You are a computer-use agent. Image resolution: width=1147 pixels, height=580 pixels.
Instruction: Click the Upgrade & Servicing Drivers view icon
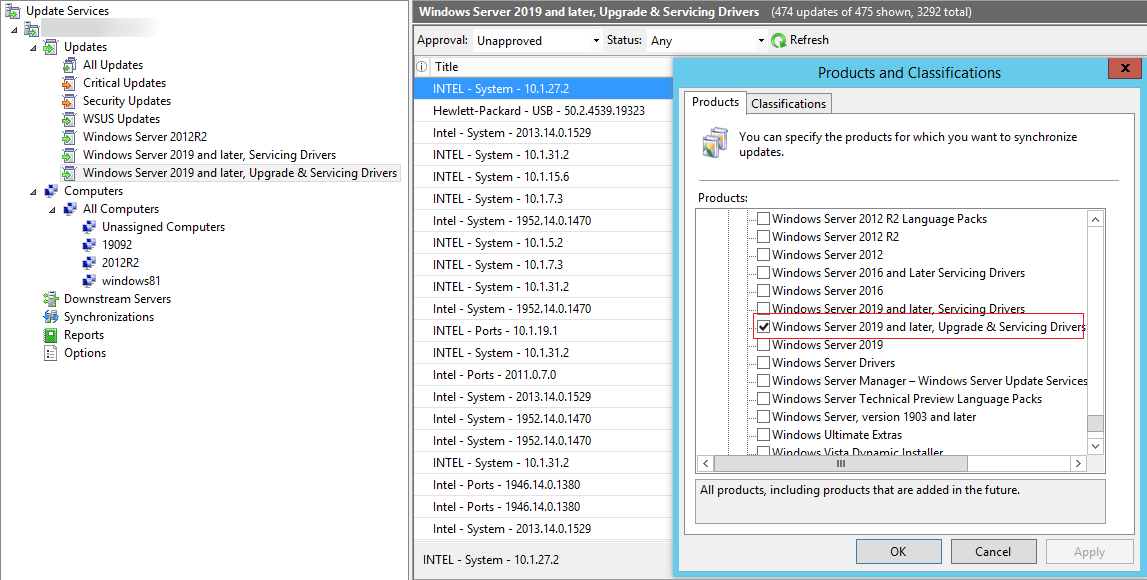pos(69,173)
